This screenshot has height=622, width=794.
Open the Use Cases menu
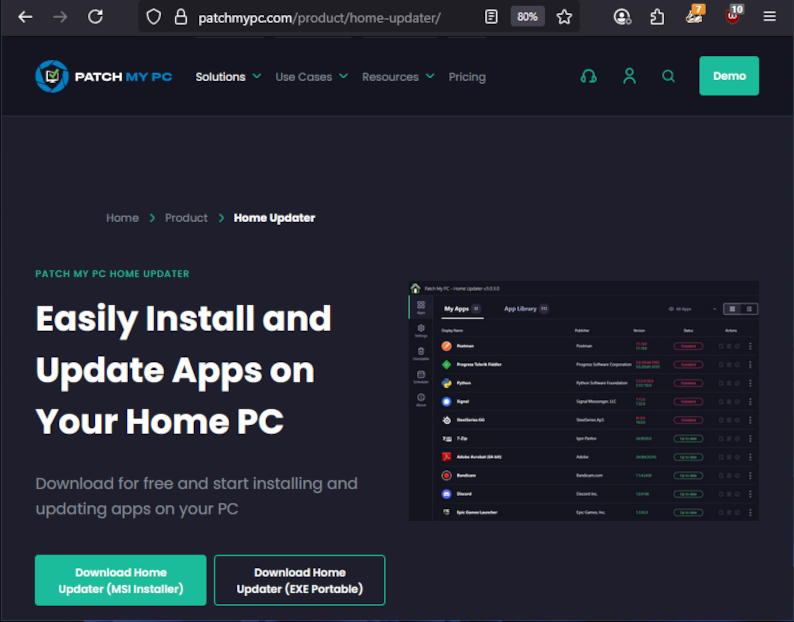click(x=304, y=77)
